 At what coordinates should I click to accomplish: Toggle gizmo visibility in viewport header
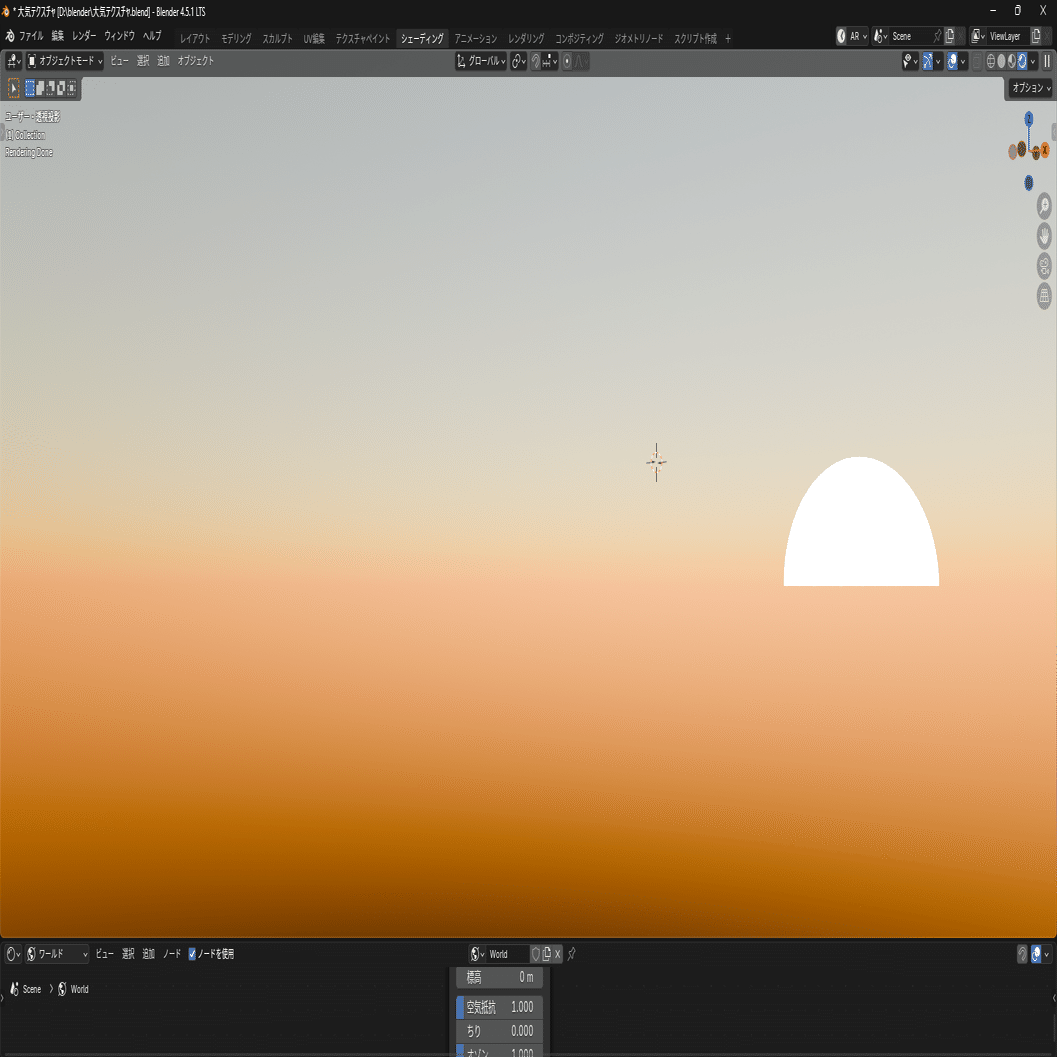[x=928, y=61]
